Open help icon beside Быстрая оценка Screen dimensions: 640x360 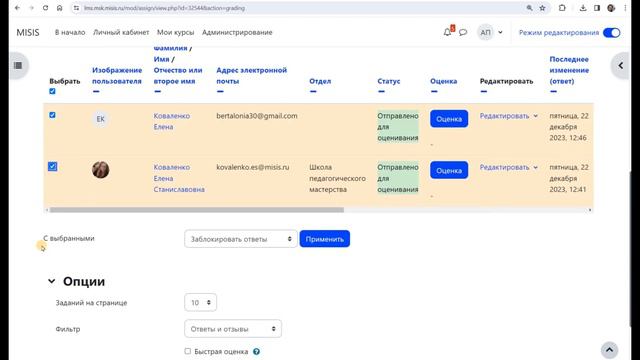pyautogui.click(x=256, y=351)
